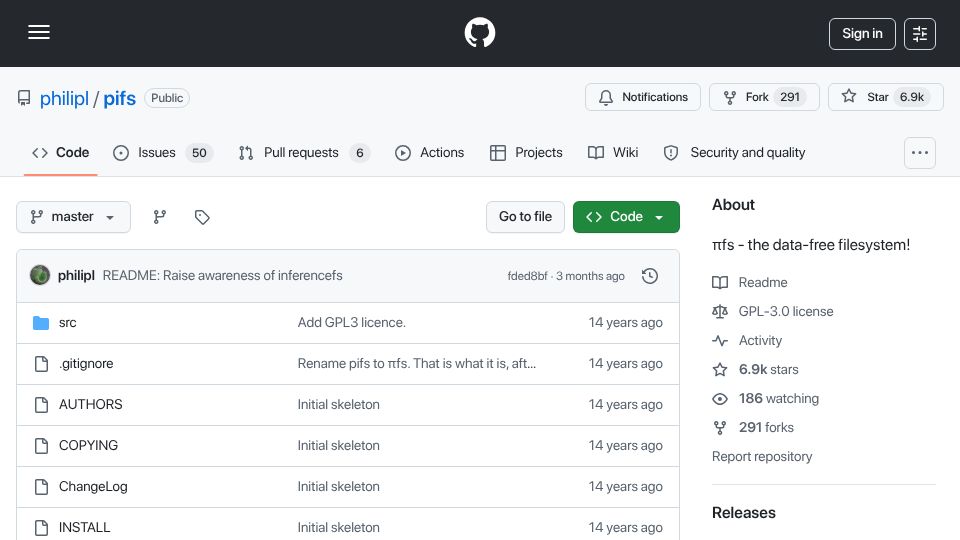
Task: Open the Pull requests tab
Action: click(x=304, y=152)
